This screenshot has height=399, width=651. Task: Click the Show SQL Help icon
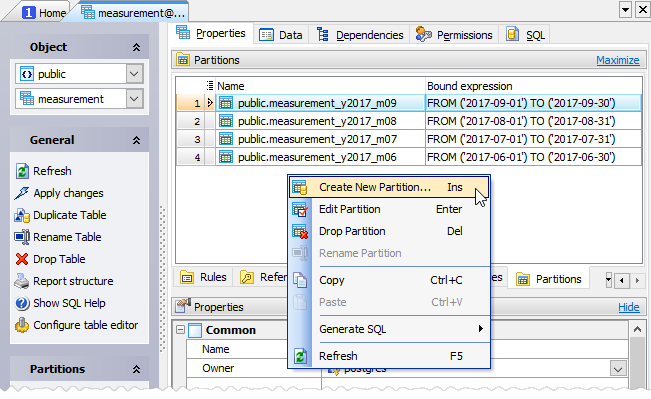tap(22, 303)
